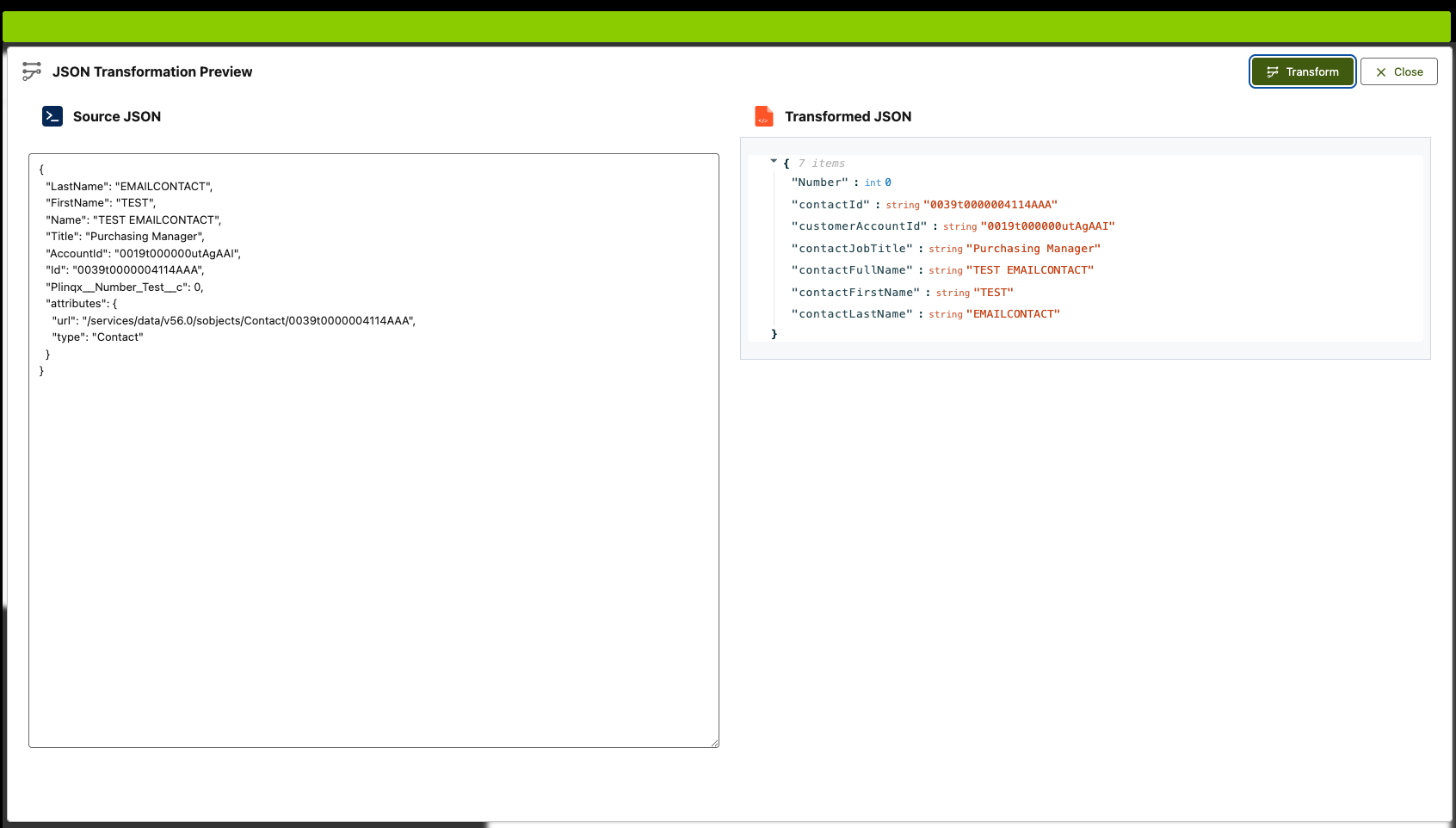Click the Source JSON terminal icon
Screen dimensions: 1456x828
pyautogui.click(x=52, y=116)
